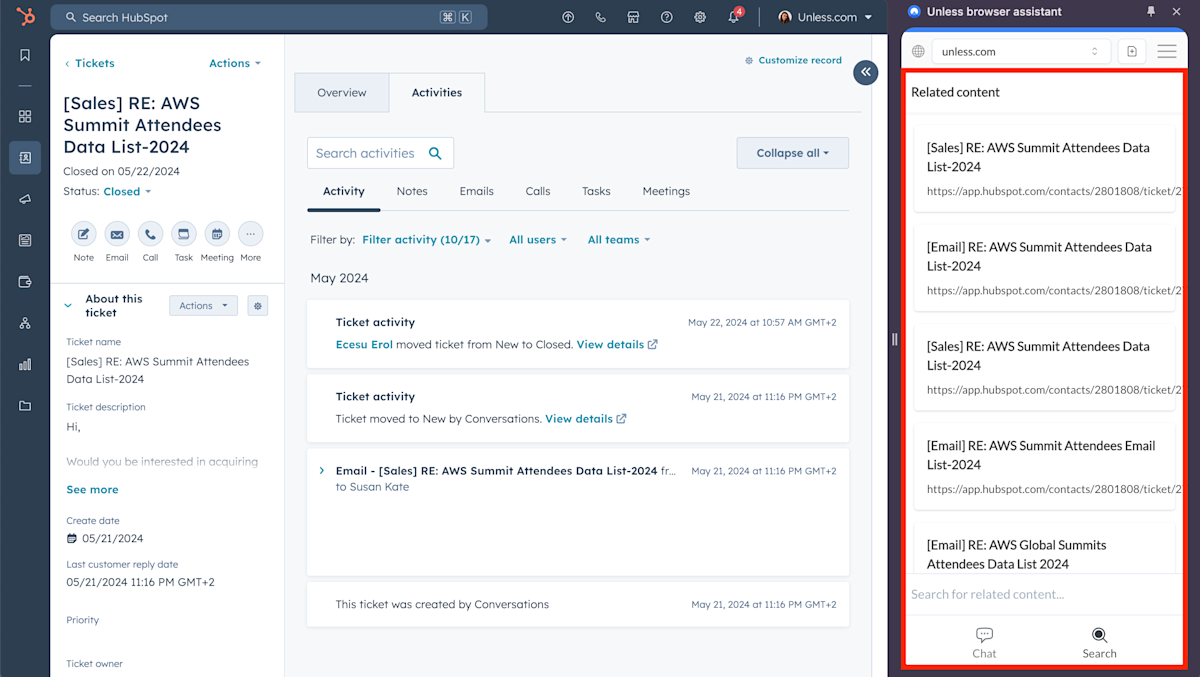Open the Filter activity (10/17) dropdown
The width and height of the screenshot is (1200, 677).
[426, 239]
